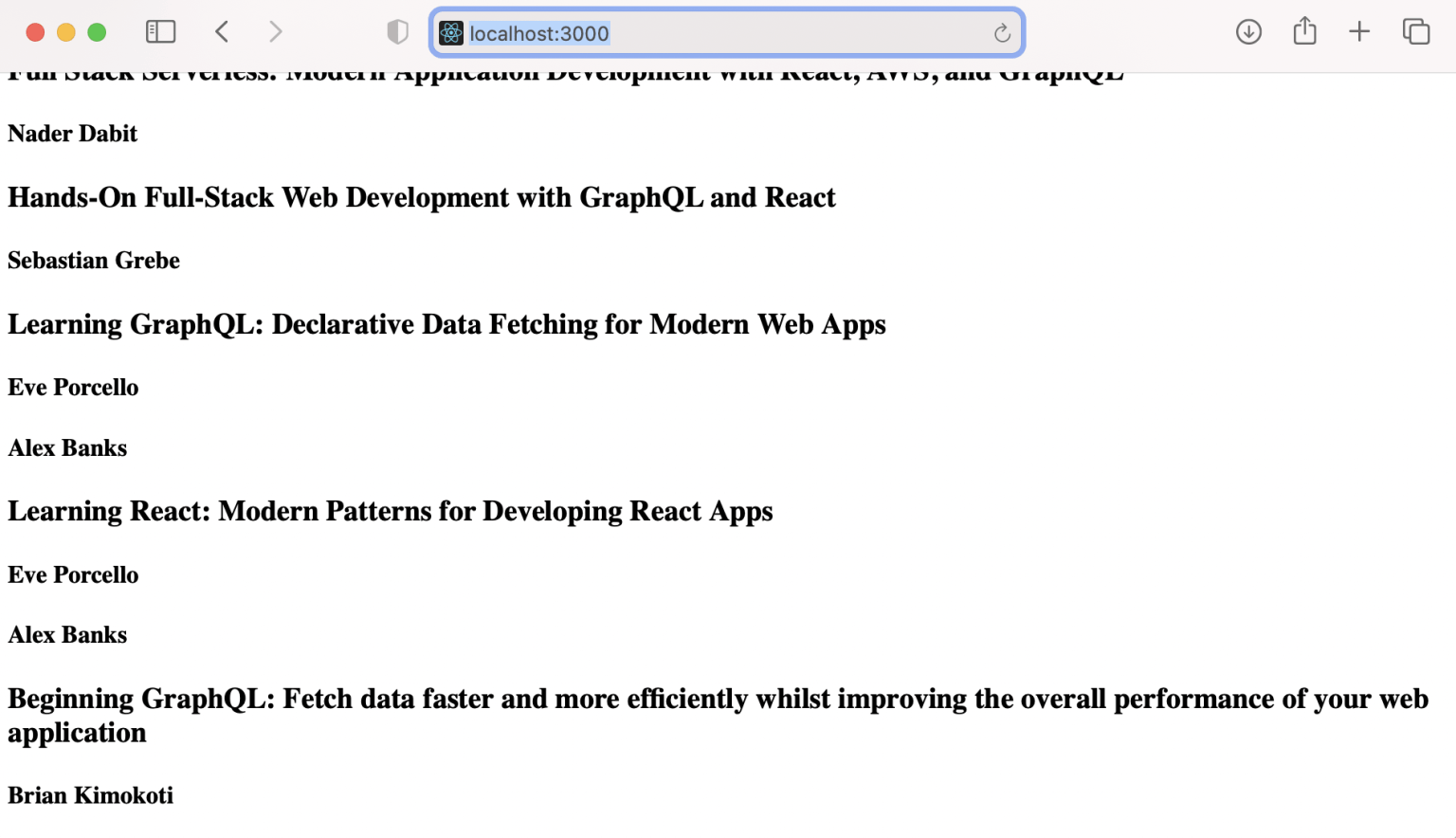The width and height of the screenshot is (1456, 838).
Task: Click "Alex Banks" under the Learning React title
Action: tap(67, 635)
